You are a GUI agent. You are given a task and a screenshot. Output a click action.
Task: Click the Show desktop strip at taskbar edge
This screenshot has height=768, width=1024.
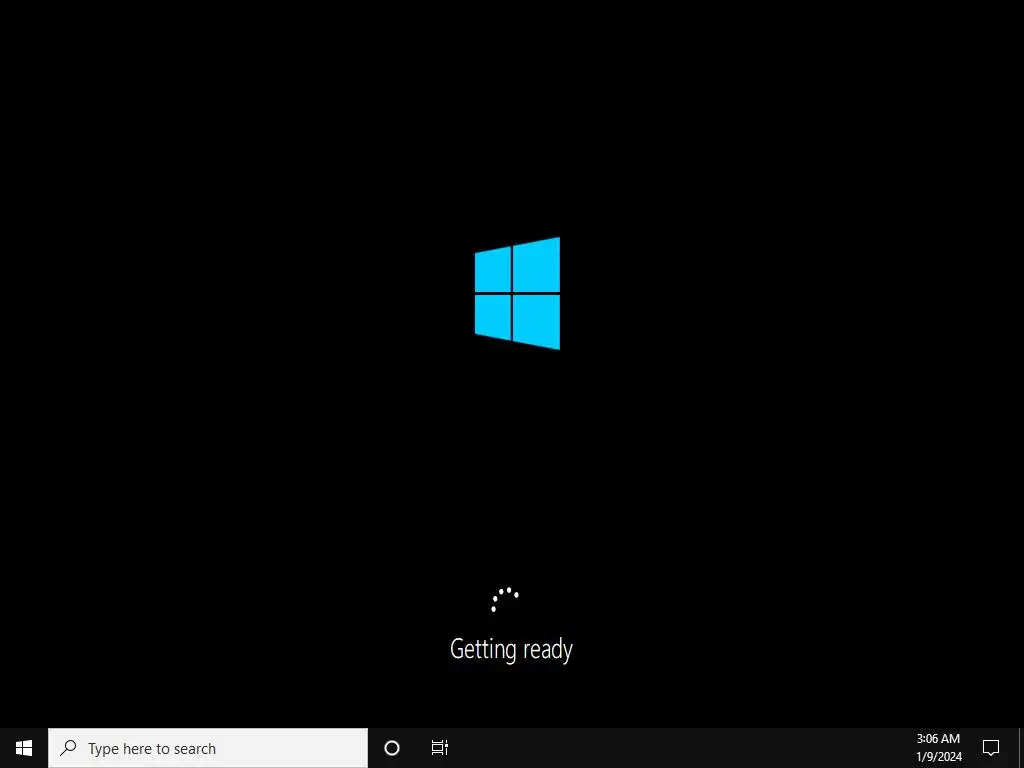pyautogui.click(x=1021, y=748)
